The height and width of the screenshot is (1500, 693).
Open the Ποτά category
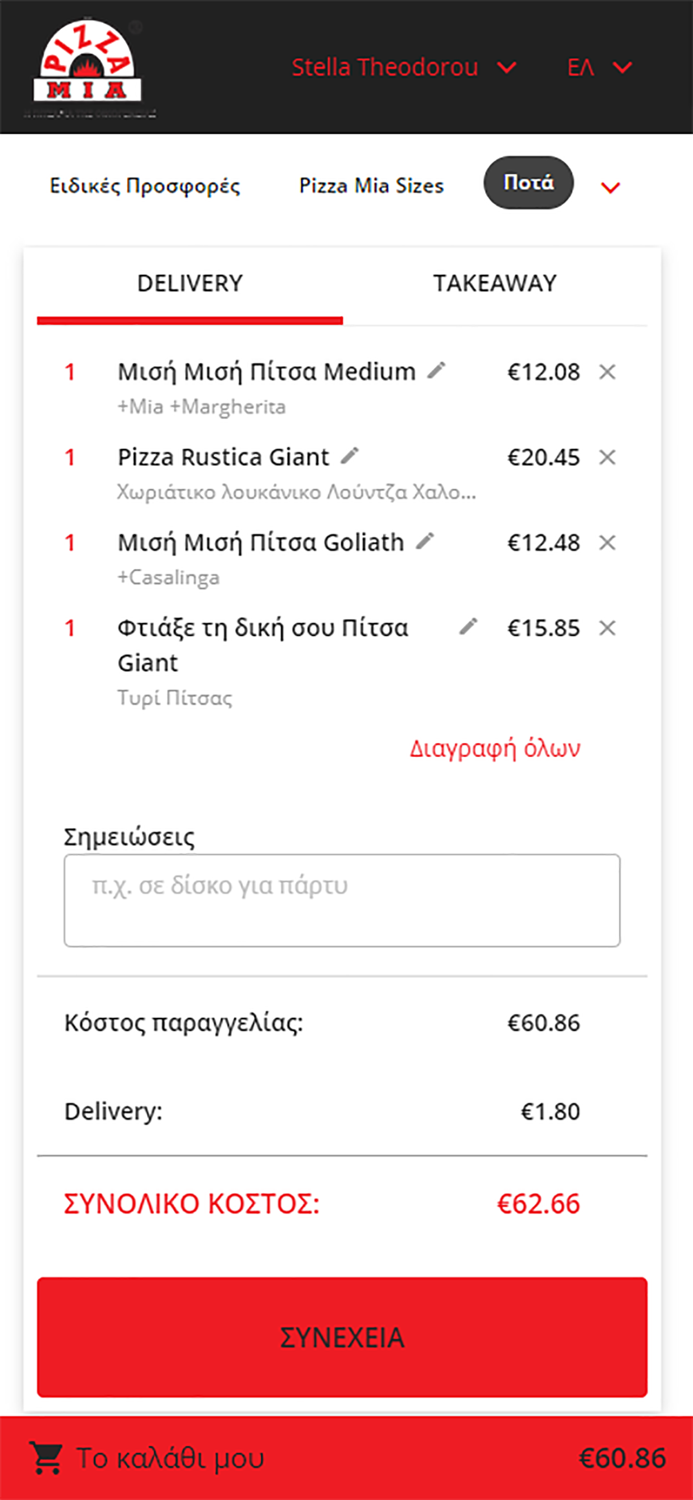pyautogui.click(x=528, y=184)
